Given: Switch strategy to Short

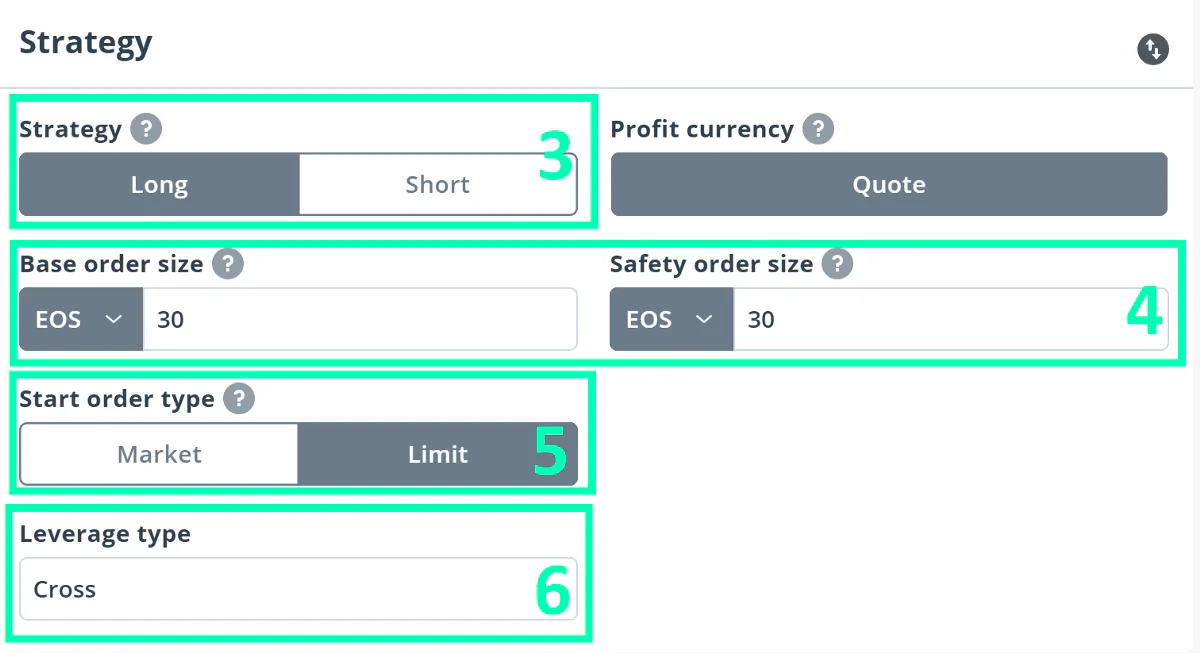Looking at the screenshot, I should (x=438, y=184).
